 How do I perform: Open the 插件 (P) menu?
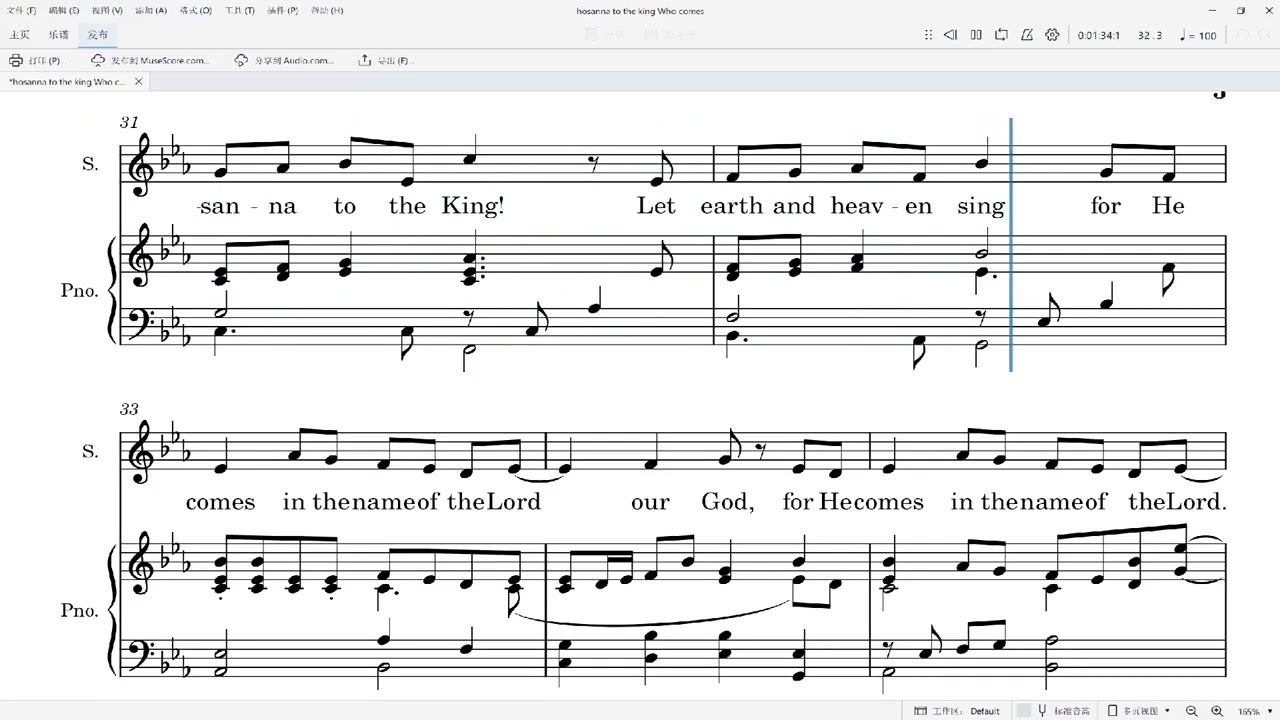point(282,11)
